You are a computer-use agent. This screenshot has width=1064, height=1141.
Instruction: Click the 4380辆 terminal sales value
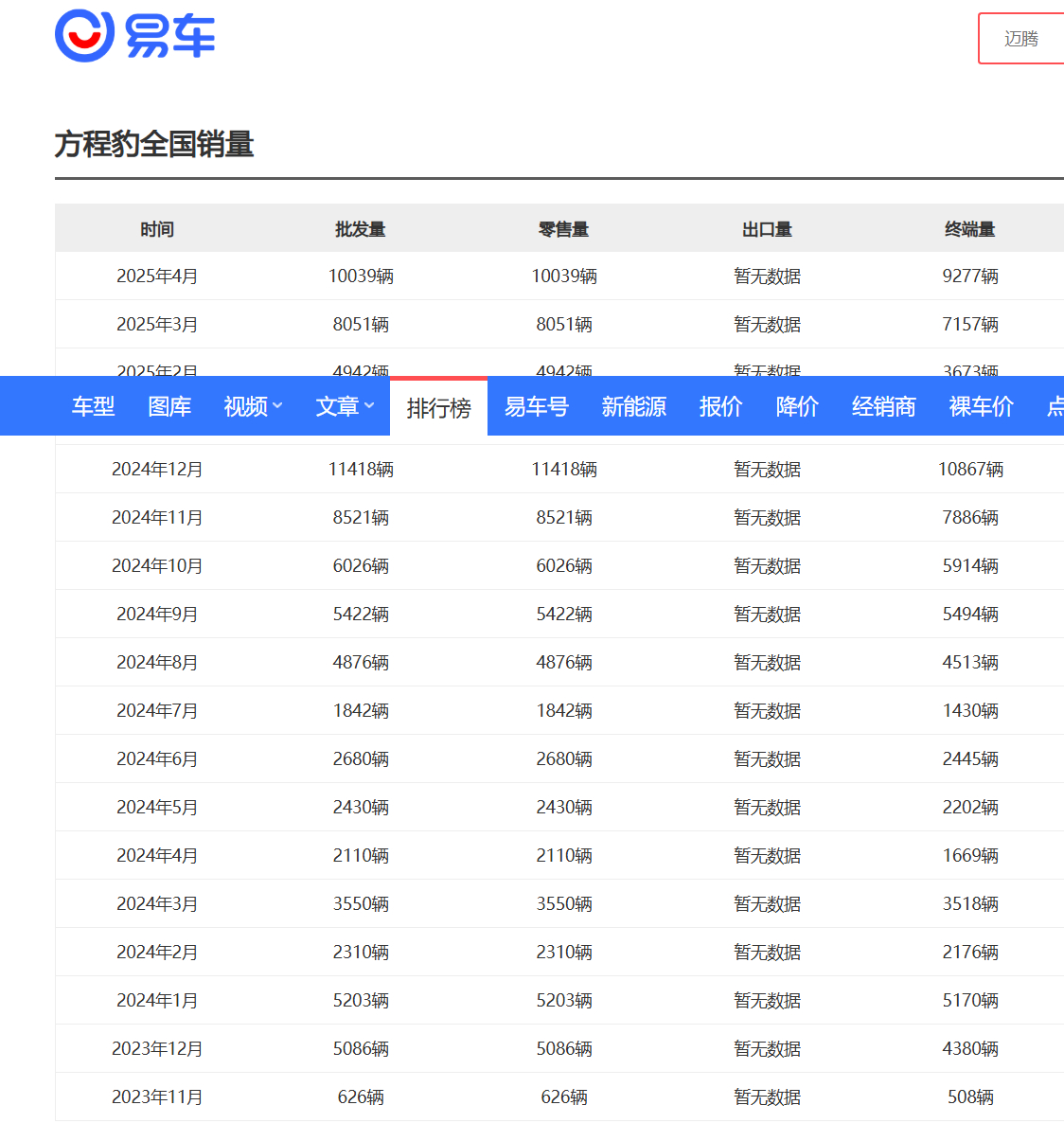[970, 1048]
